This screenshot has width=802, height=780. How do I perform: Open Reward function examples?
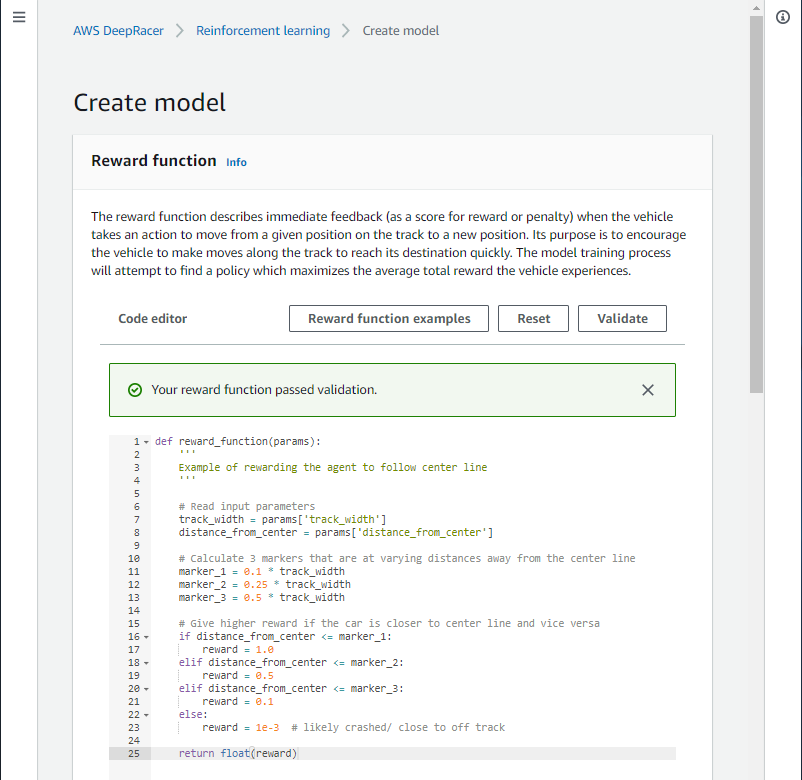389,318
